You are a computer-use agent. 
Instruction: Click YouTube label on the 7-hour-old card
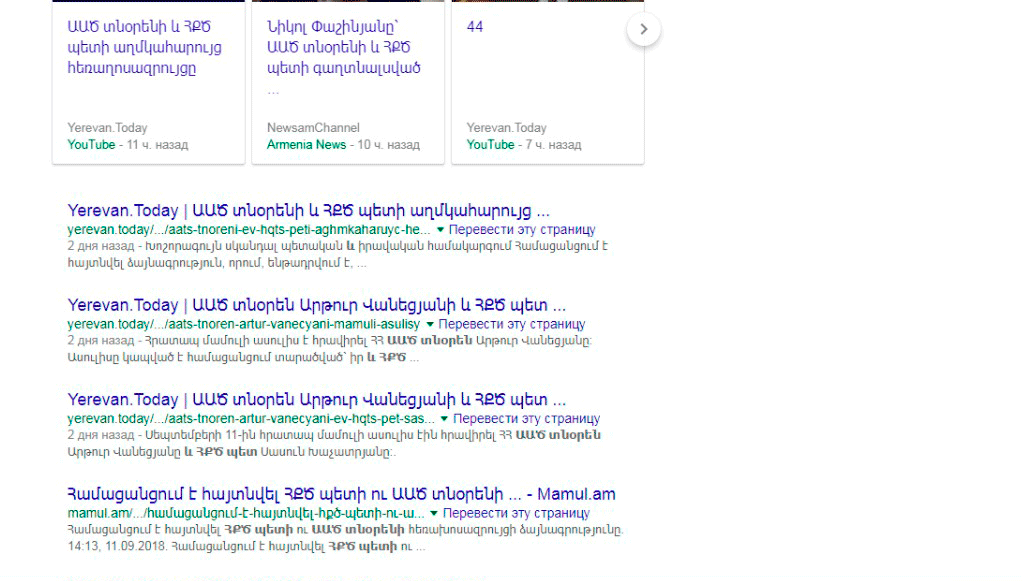click(x=490, y=145)
